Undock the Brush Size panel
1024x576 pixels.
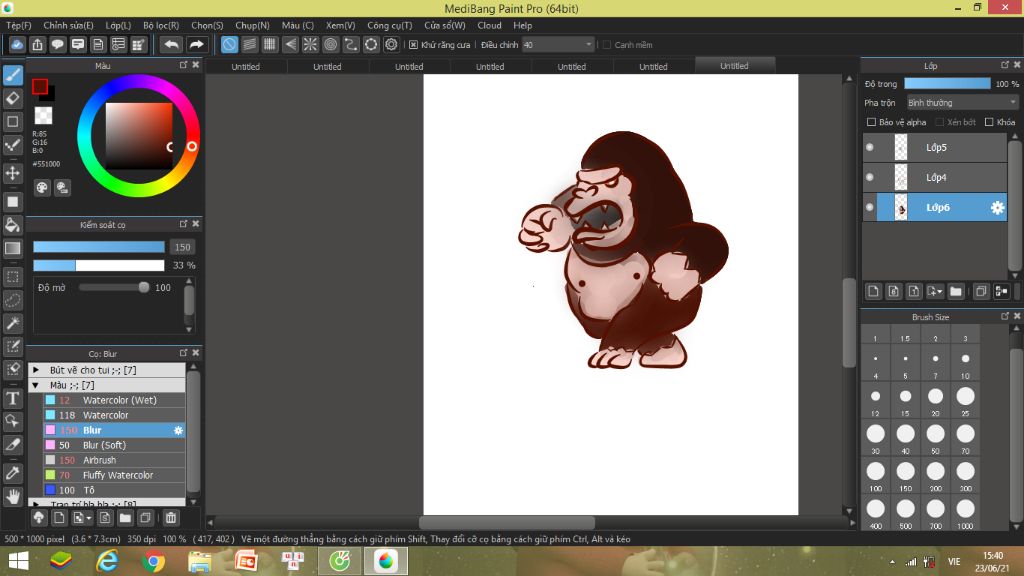tap(1005, 316)
